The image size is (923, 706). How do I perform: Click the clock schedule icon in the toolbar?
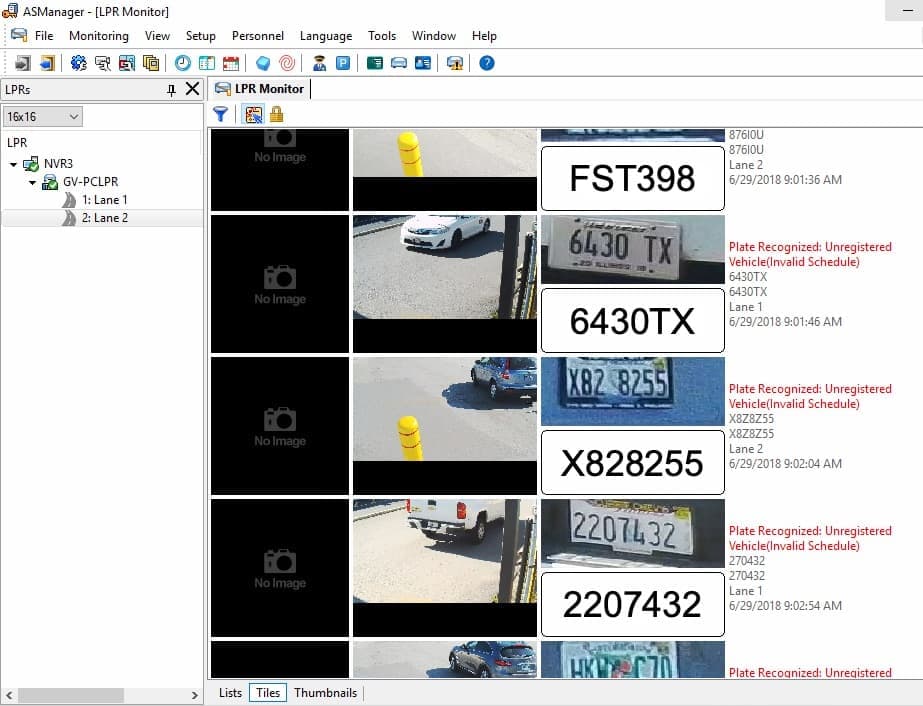(182, 62)
